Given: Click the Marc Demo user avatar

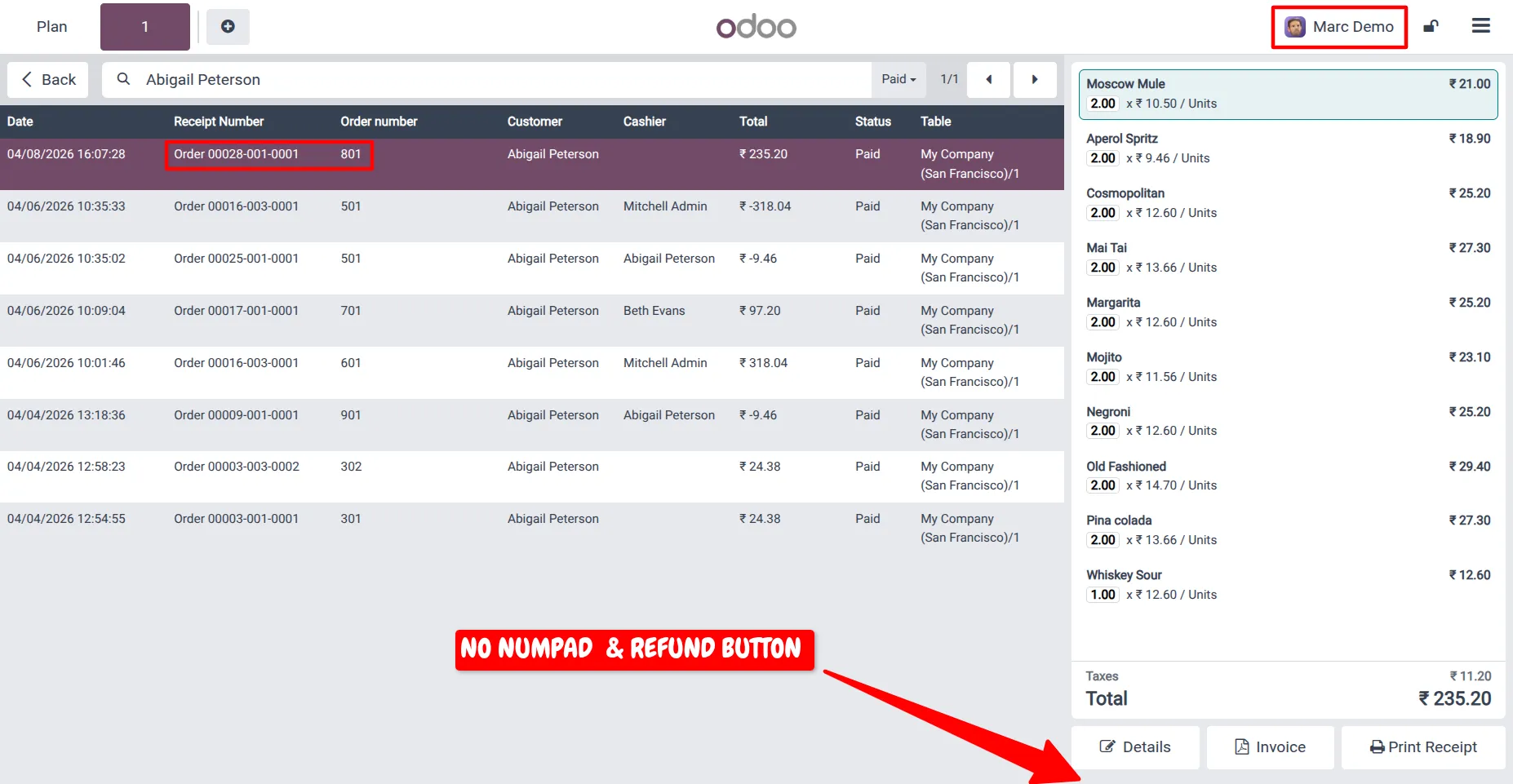Looking at the screenshot, I should pyautogui.click(x=1295, y=27).
